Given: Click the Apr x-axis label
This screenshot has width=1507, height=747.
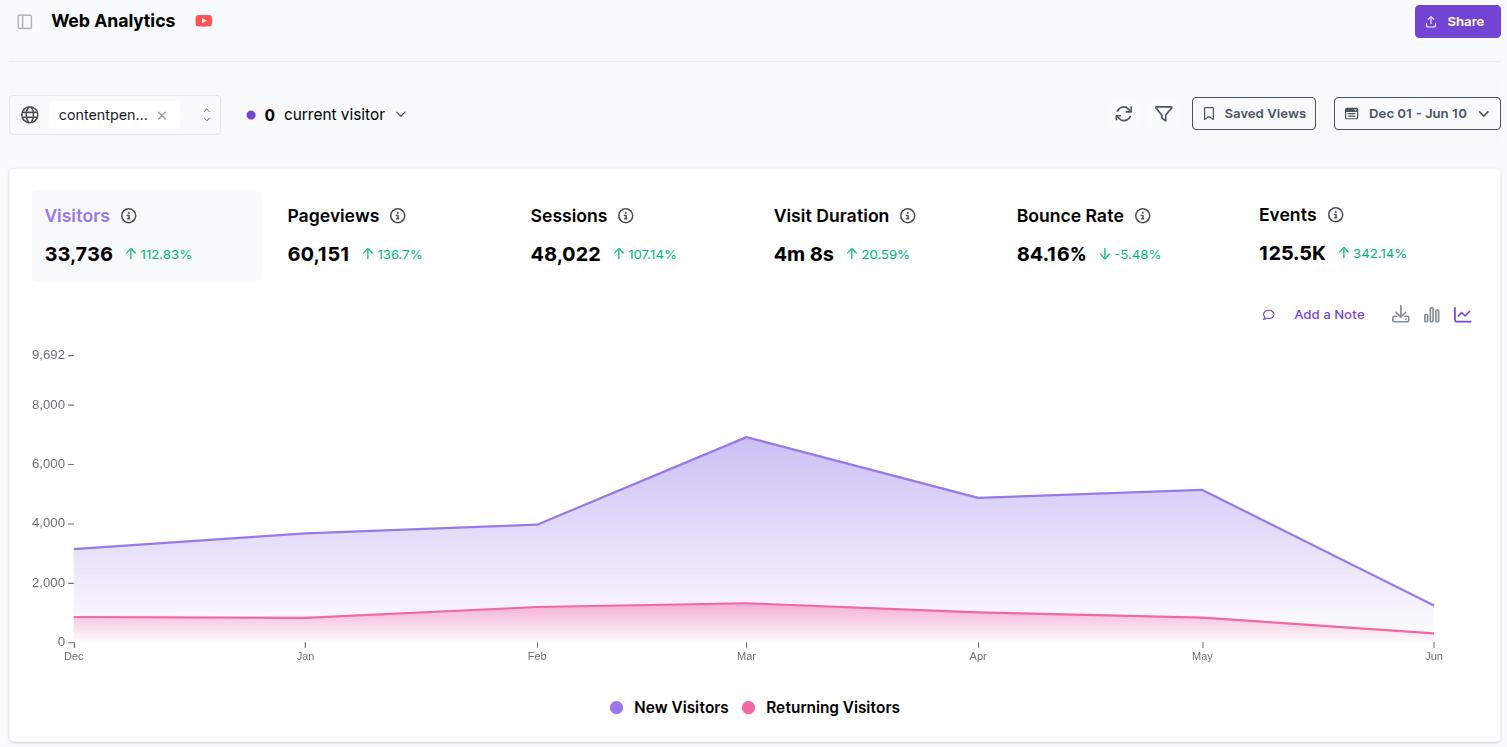Looking at the screenshot, I should (x=978, y=656).
